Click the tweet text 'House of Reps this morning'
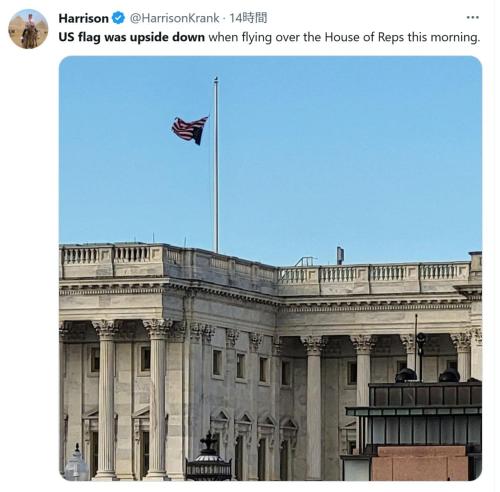The image size is (500, 492). pyautogui.click(x=401, y=37)
